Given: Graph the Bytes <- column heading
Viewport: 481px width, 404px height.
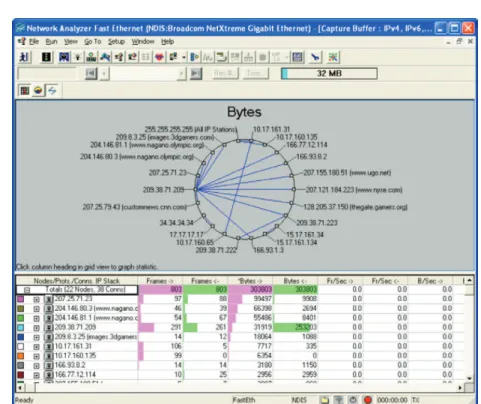Looking at the screenshot, I should (x=295, y=281).
